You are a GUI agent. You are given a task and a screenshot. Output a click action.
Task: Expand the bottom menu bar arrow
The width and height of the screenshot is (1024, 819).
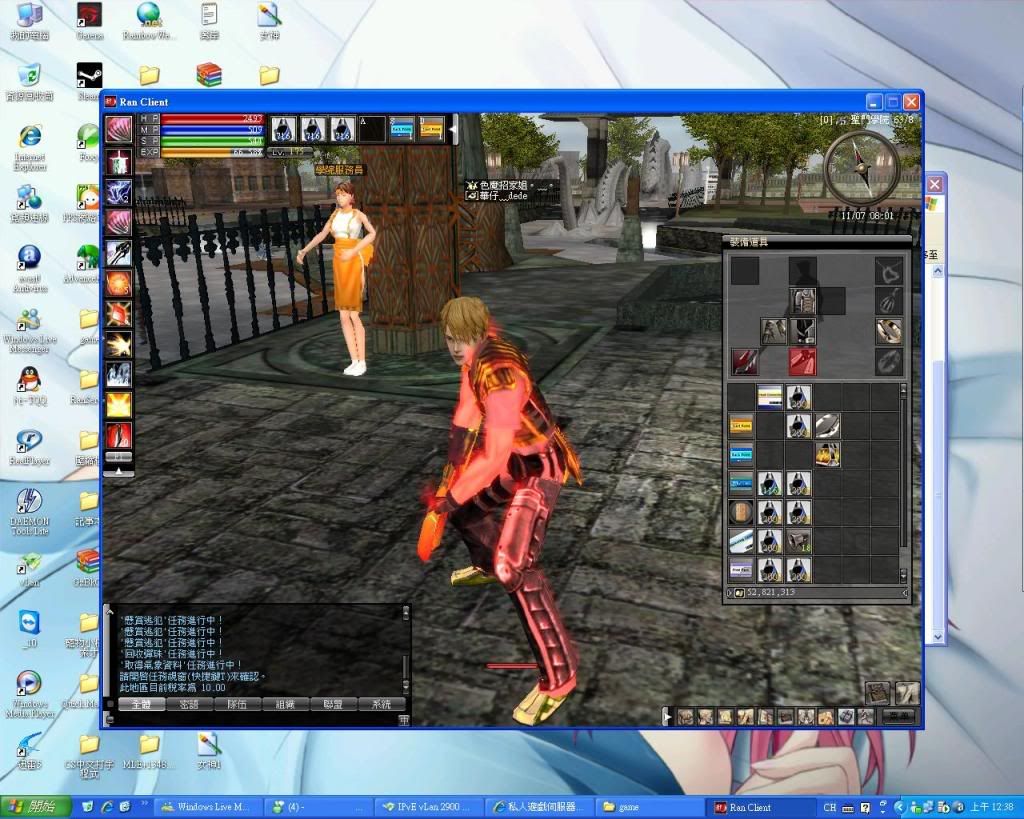click(665, 716)
